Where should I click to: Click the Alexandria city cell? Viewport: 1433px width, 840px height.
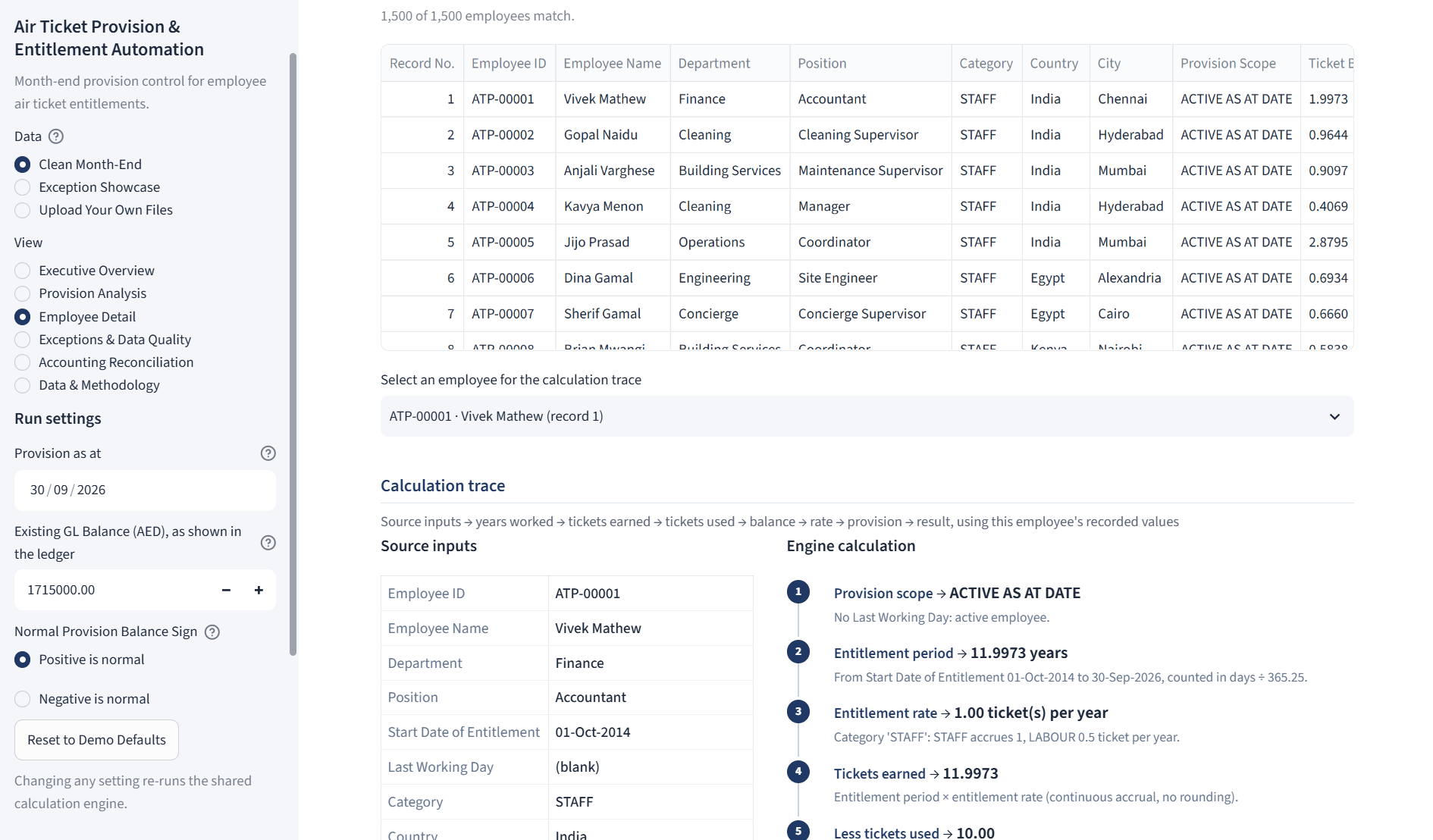(1131, 278)
